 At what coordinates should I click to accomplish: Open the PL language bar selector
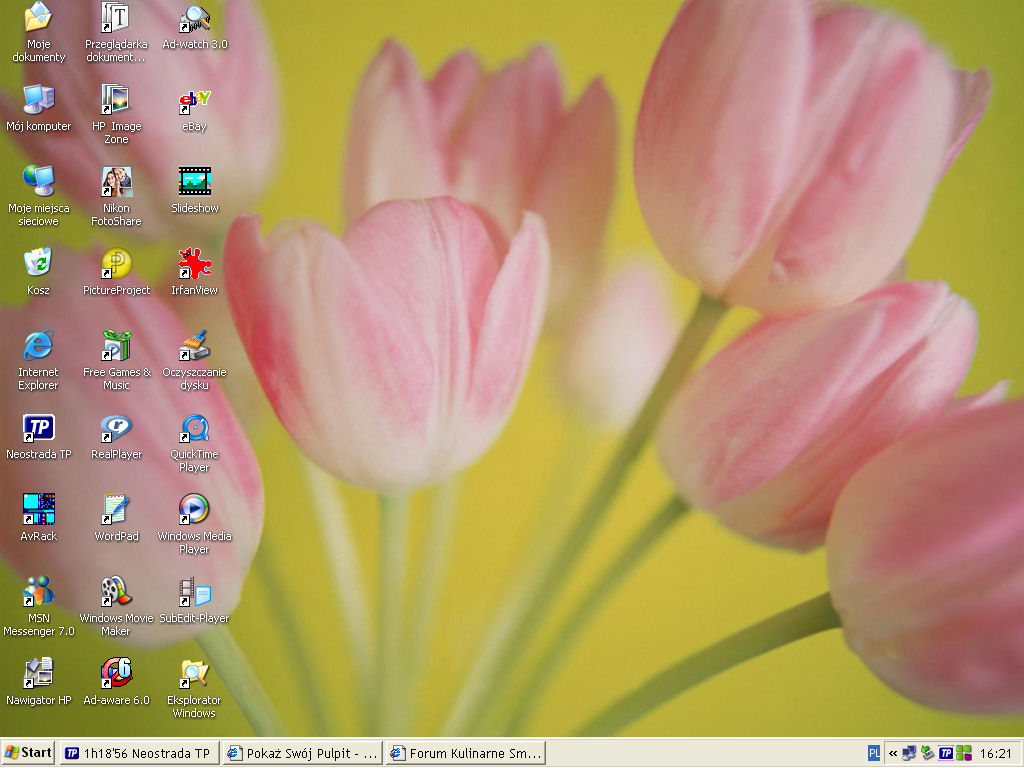874,753
